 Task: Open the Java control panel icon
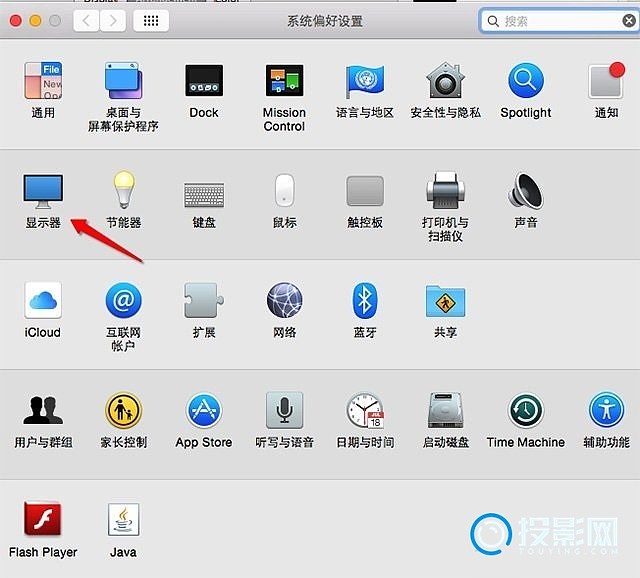click(x=123, y=520)
